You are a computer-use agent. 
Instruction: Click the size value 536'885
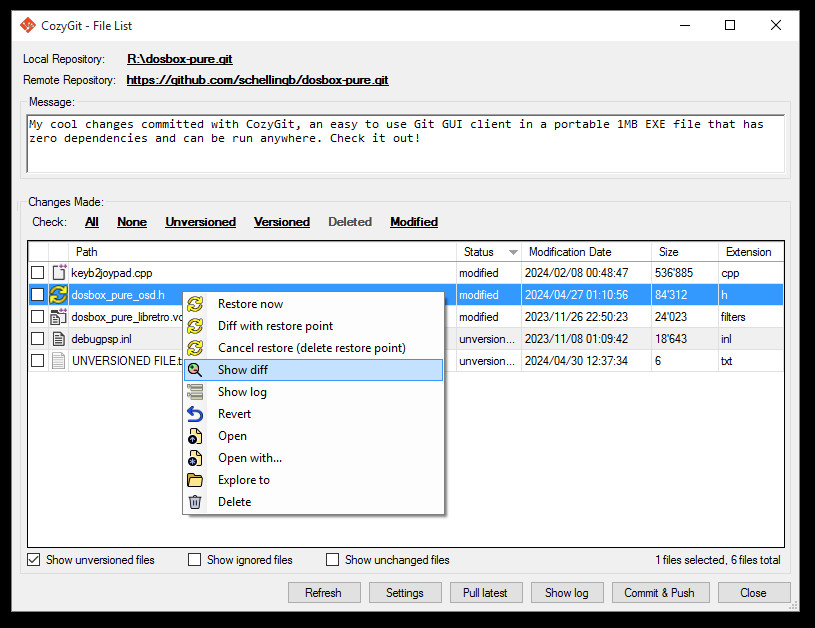click(x=674, y=273)
